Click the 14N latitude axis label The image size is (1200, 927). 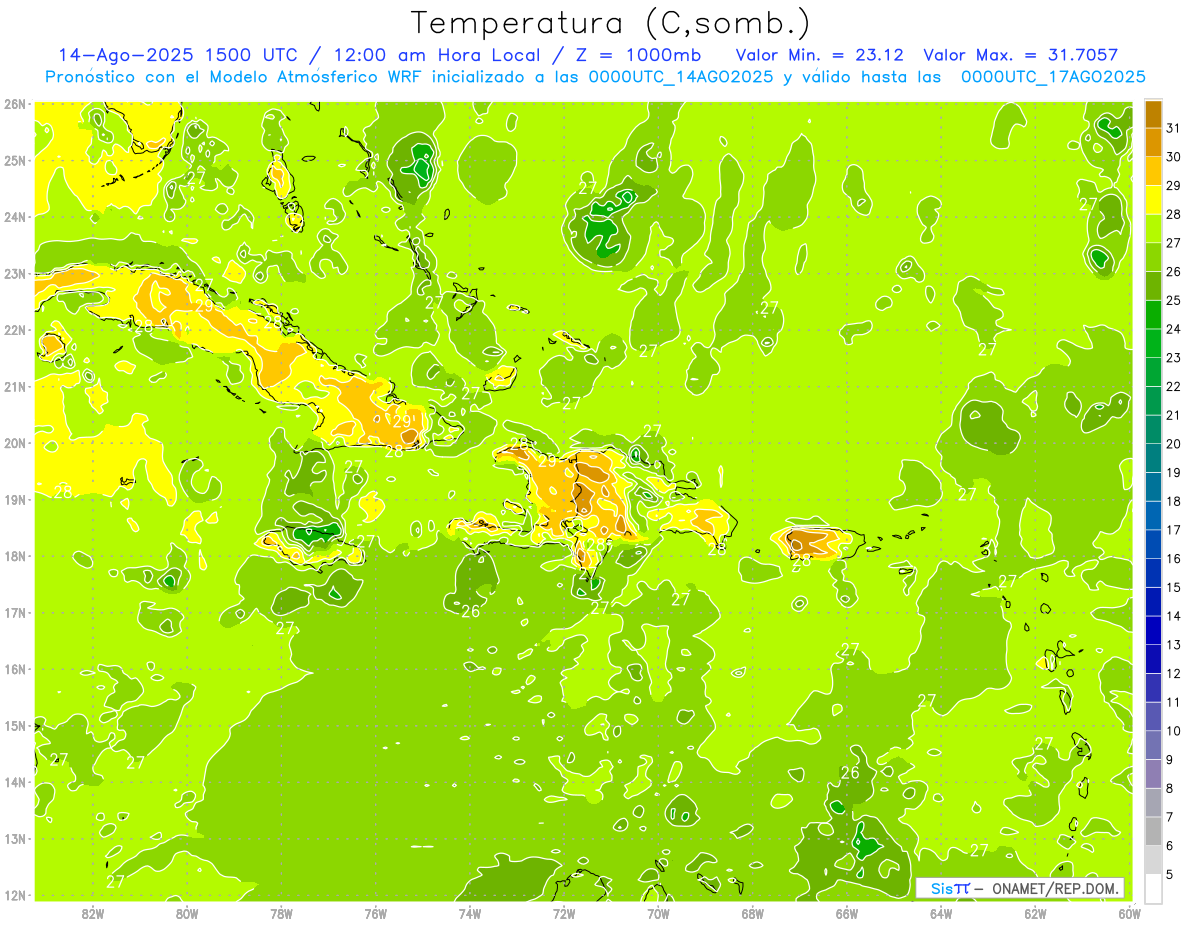click(x=14, y=782)
